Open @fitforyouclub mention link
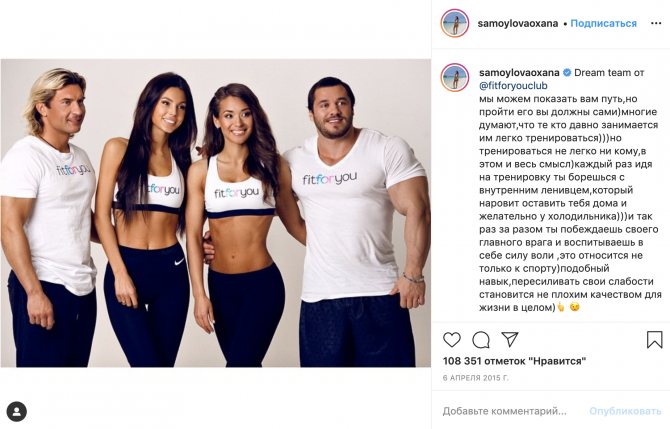This screenshot has height=429, width=670. (513, 86)
